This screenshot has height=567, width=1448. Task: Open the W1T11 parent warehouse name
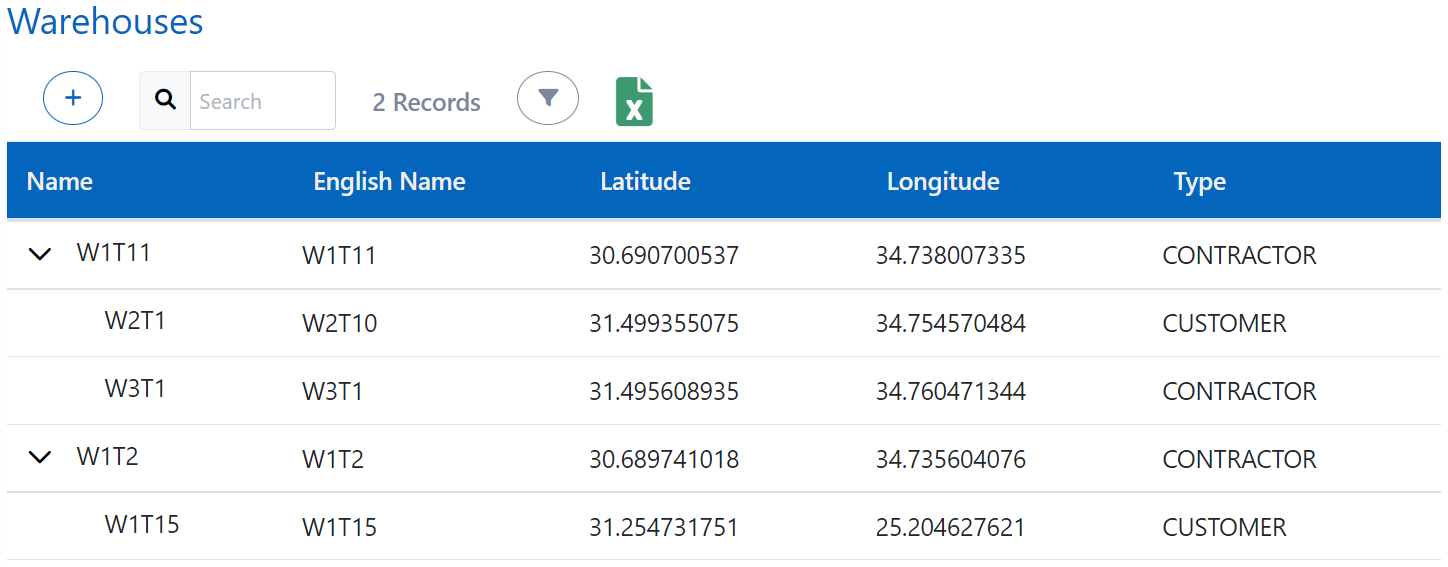[x=113, y=253]
